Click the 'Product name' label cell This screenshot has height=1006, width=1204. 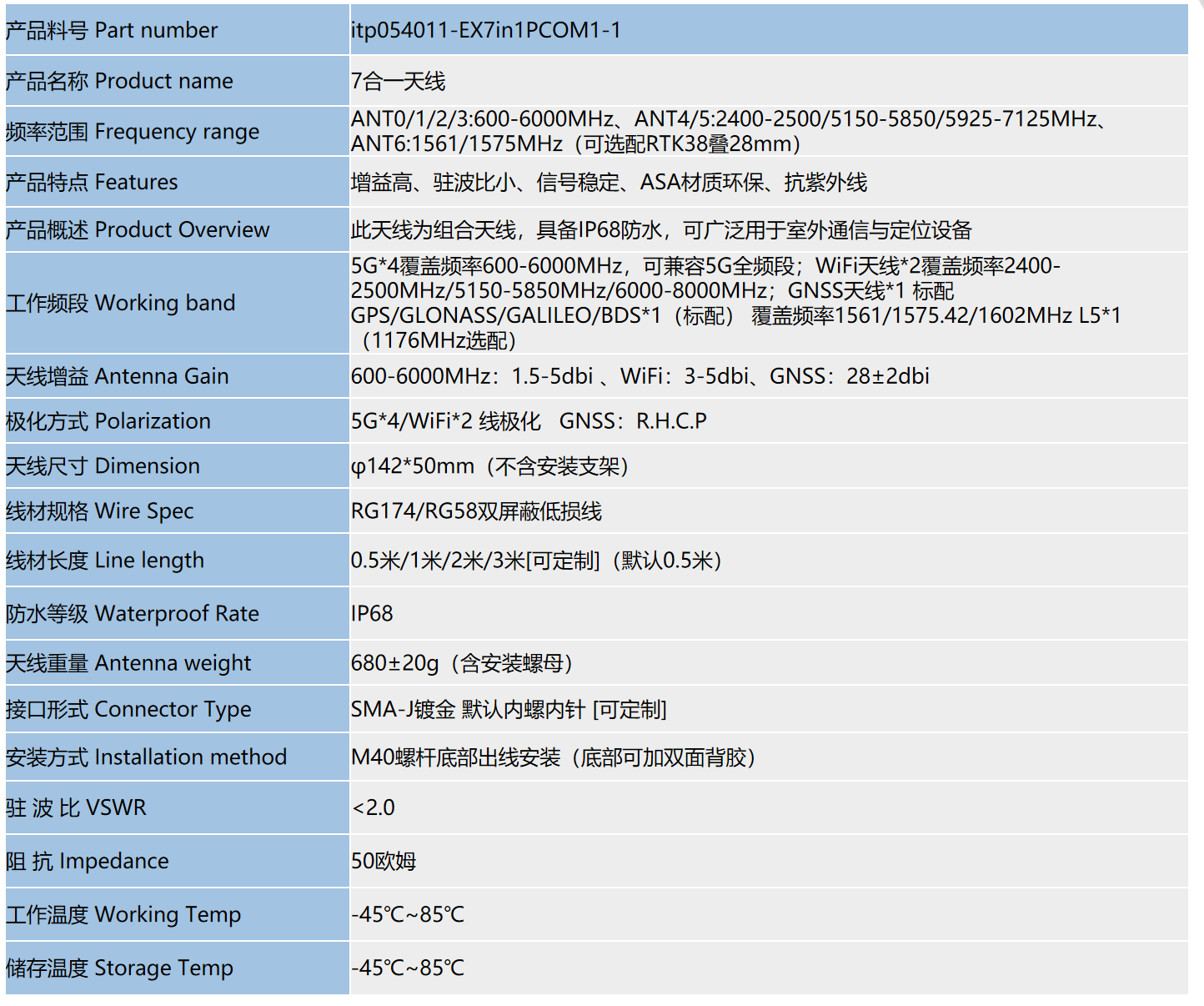[x=119, y=81]
